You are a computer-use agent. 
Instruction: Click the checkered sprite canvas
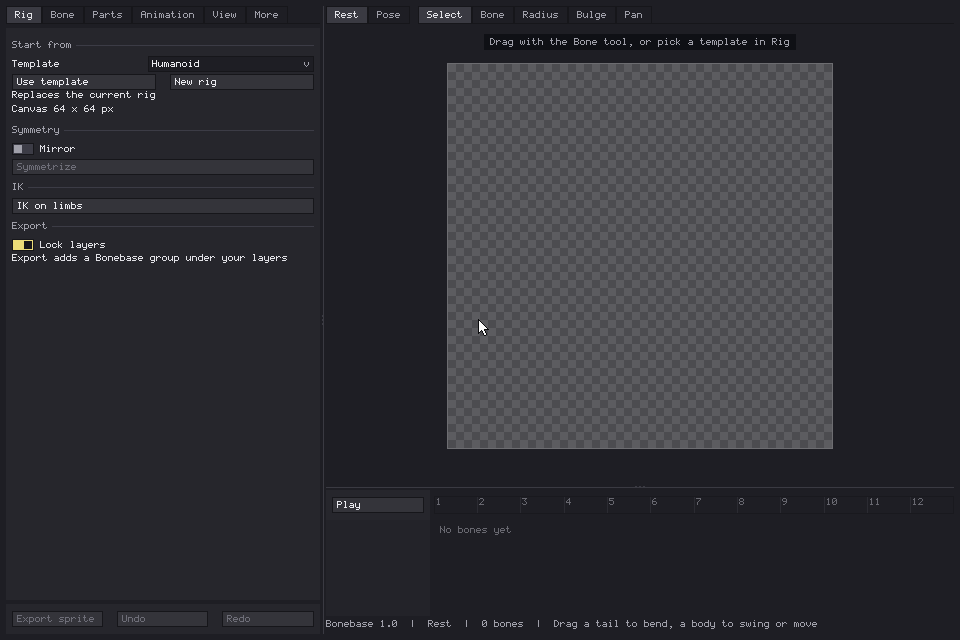click(640, 256)
